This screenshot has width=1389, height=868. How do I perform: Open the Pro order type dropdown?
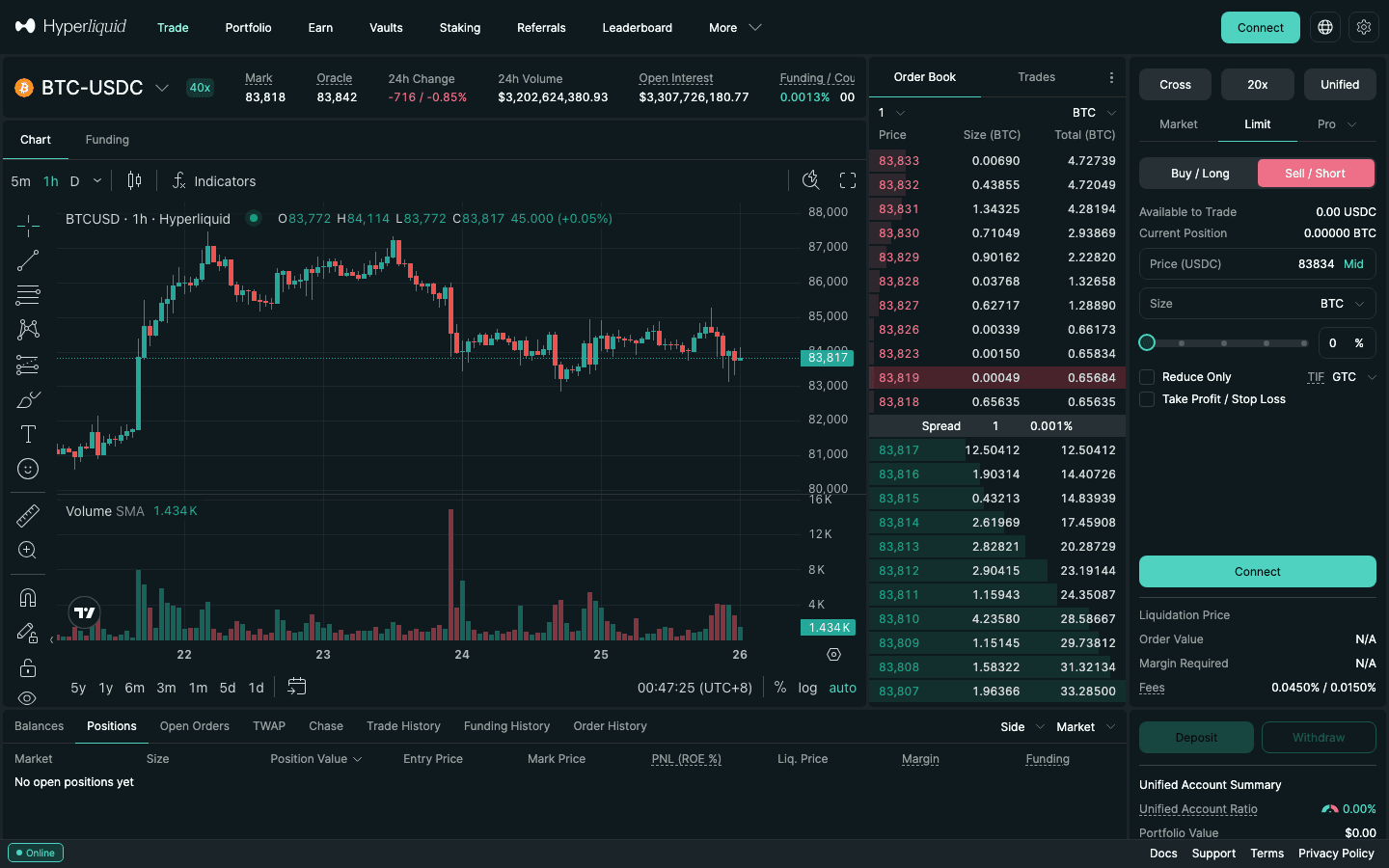pos(1336,124)
